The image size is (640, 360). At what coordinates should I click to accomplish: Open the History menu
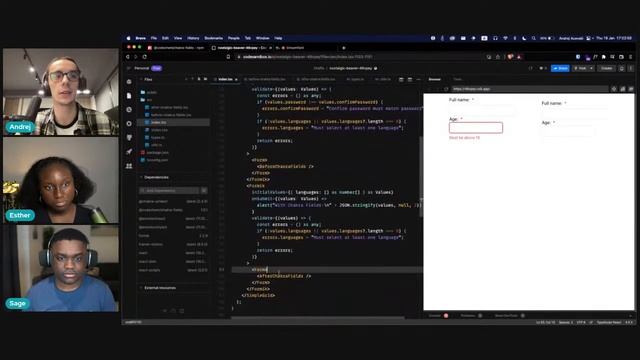pos(193,38)
